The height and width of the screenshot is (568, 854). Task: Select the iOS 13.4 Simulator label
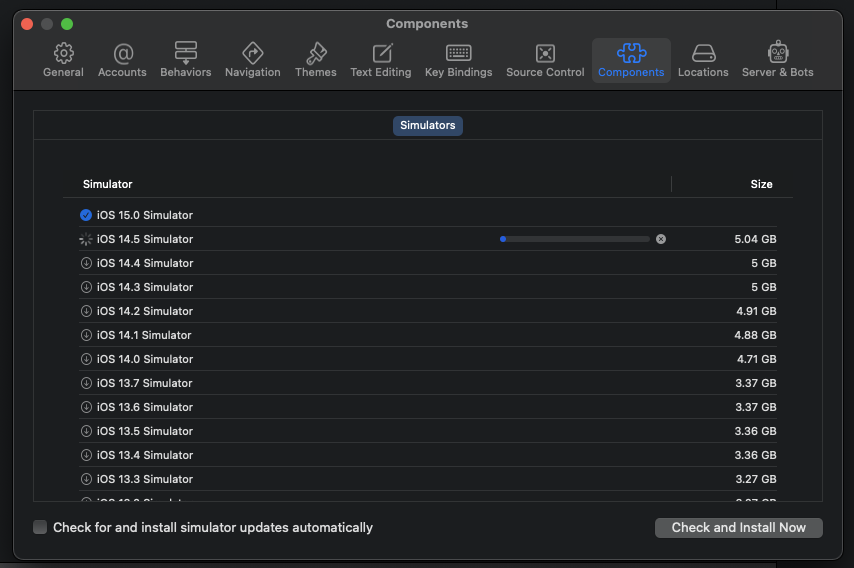[145, 455]
